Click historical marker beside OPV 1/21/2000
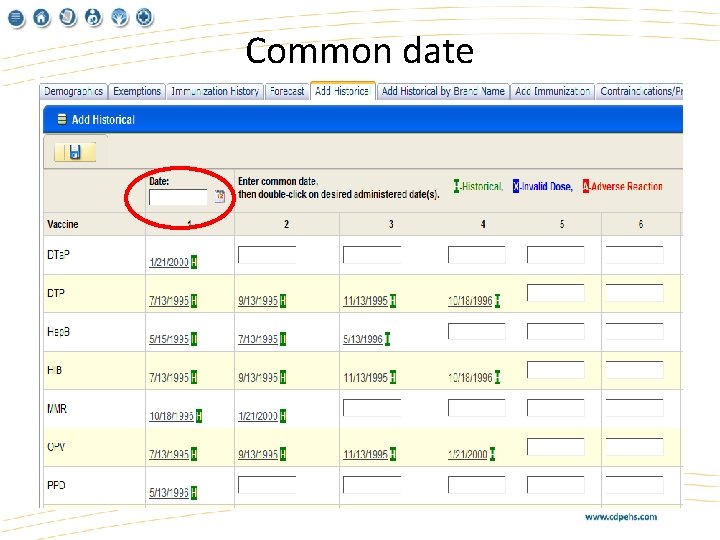 492,454
